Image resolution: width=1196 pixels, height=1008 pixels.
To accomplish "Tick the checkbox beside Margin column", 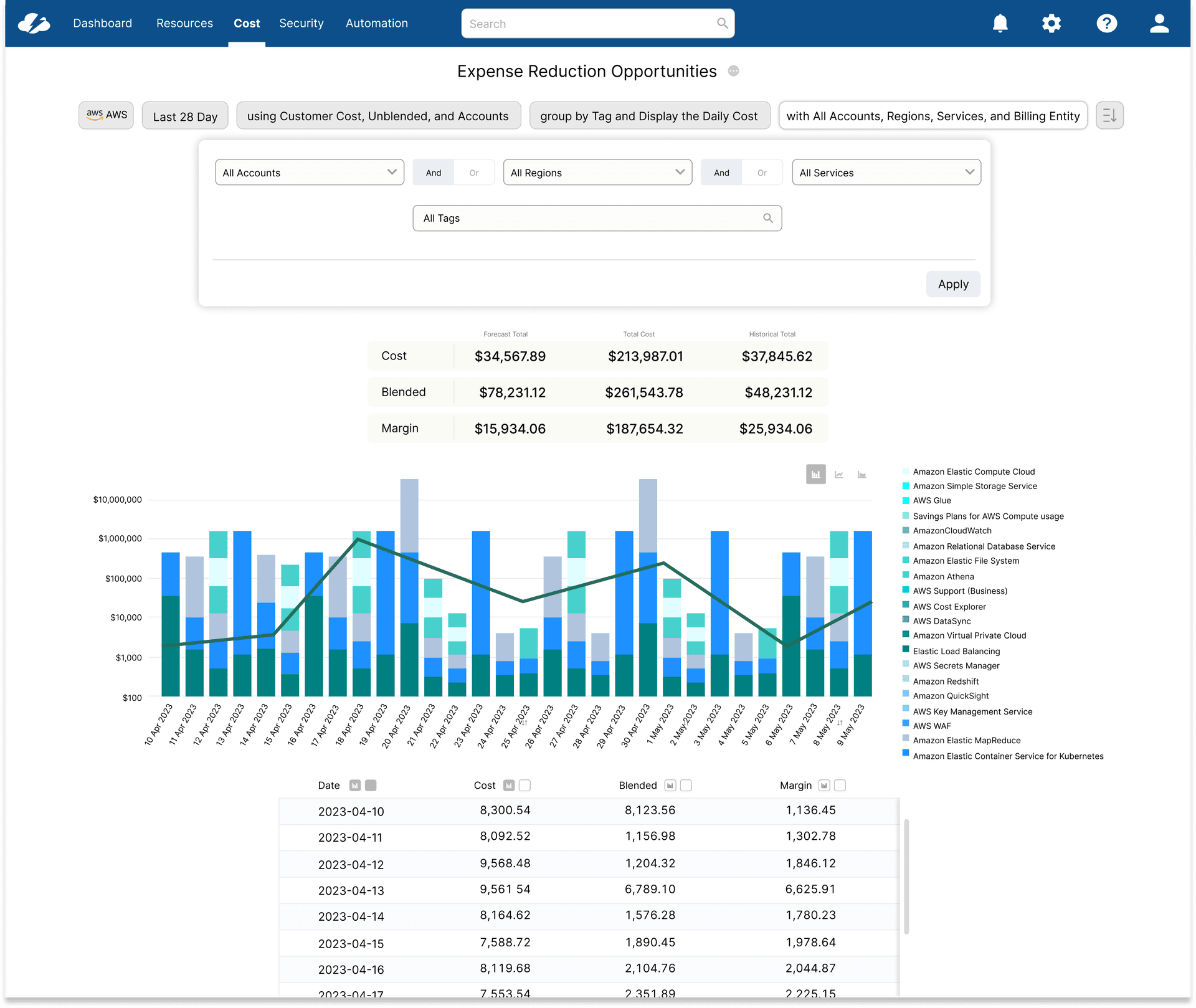I will [840, 786].
